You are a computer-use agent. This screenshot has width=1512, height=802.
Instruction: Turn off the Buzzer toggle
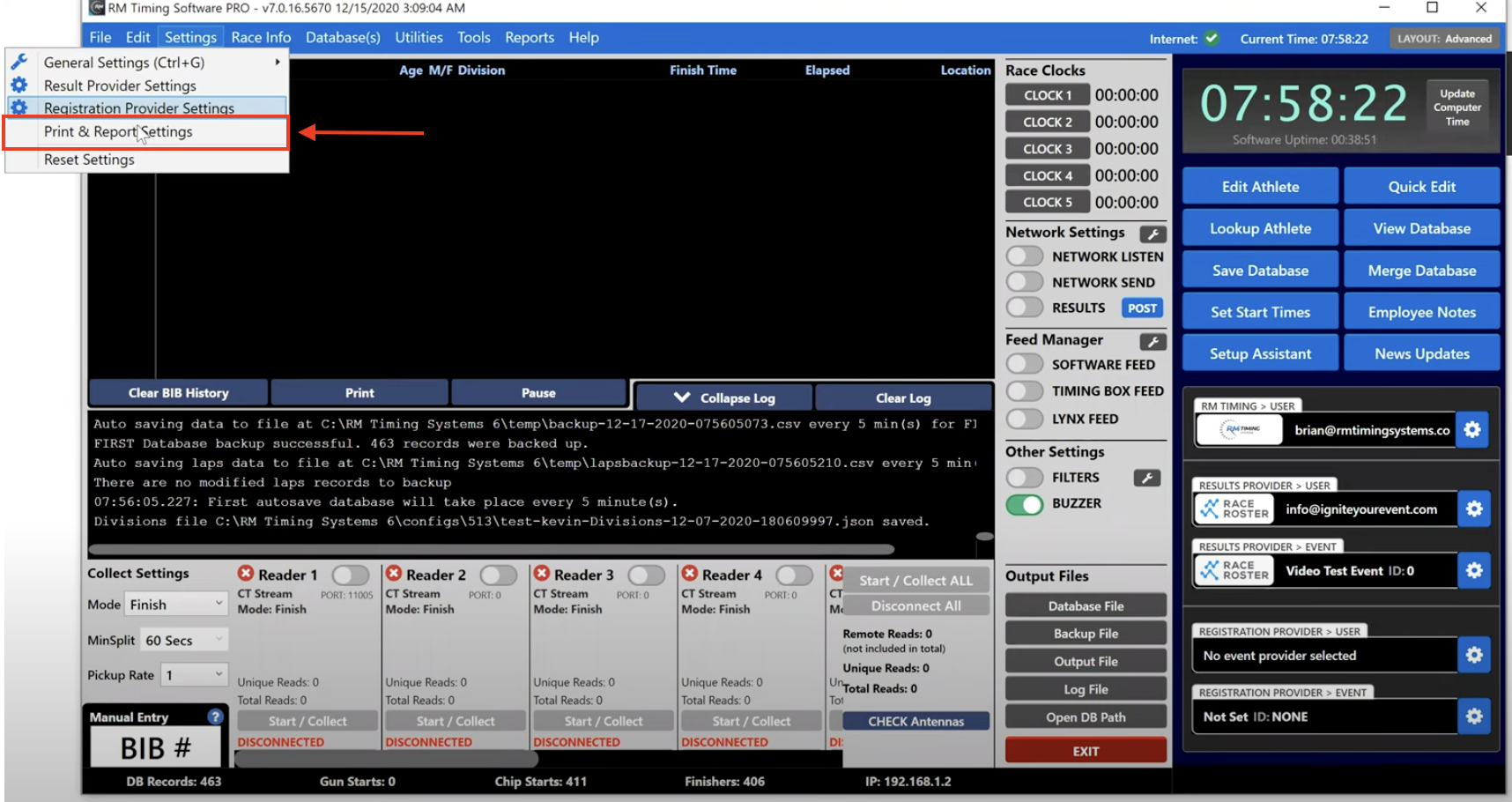1025,504
